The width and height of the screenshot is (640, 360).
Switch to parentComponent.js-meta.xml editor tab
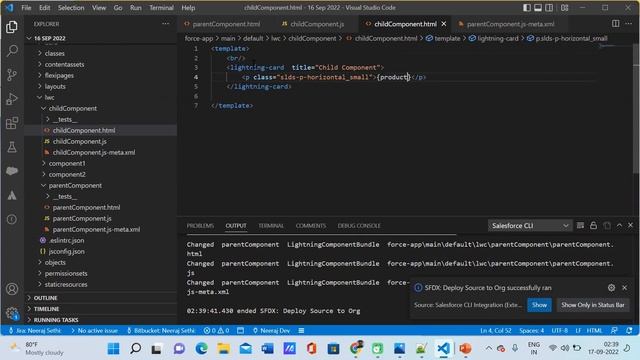[510, 24]
